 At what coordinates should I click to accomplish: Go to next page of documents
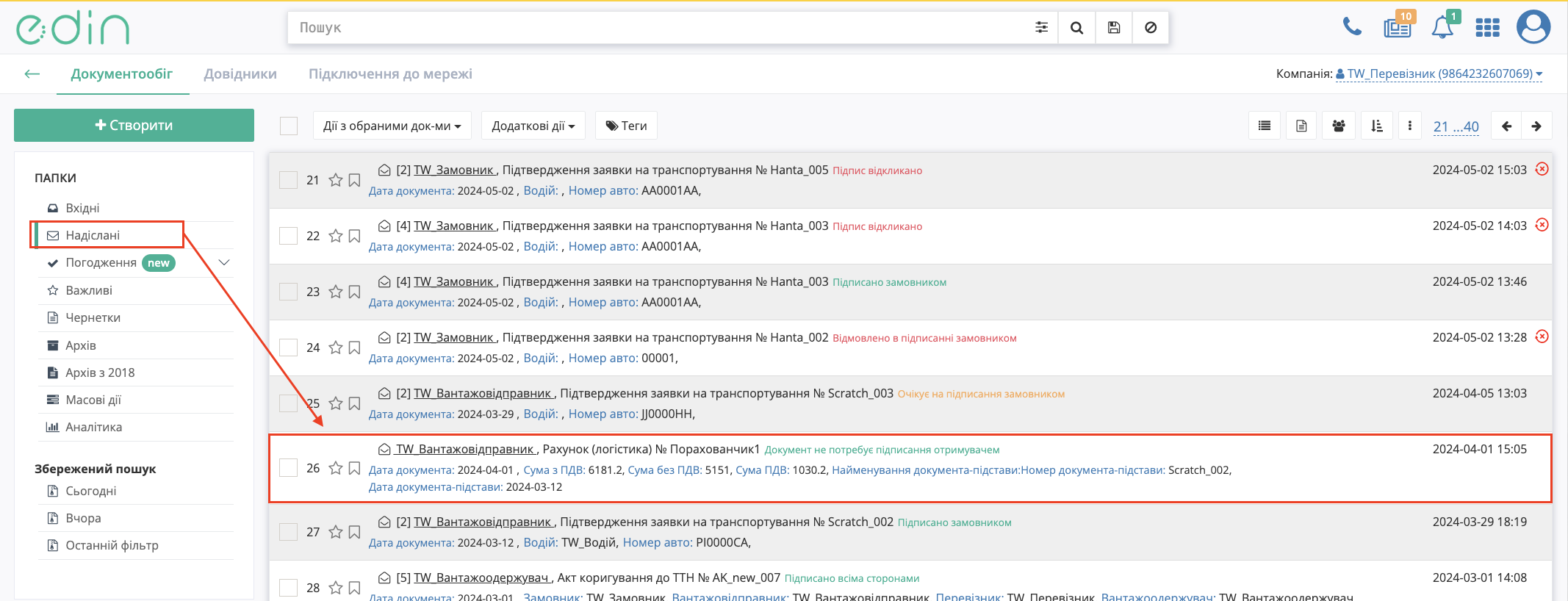[1536, 126]
